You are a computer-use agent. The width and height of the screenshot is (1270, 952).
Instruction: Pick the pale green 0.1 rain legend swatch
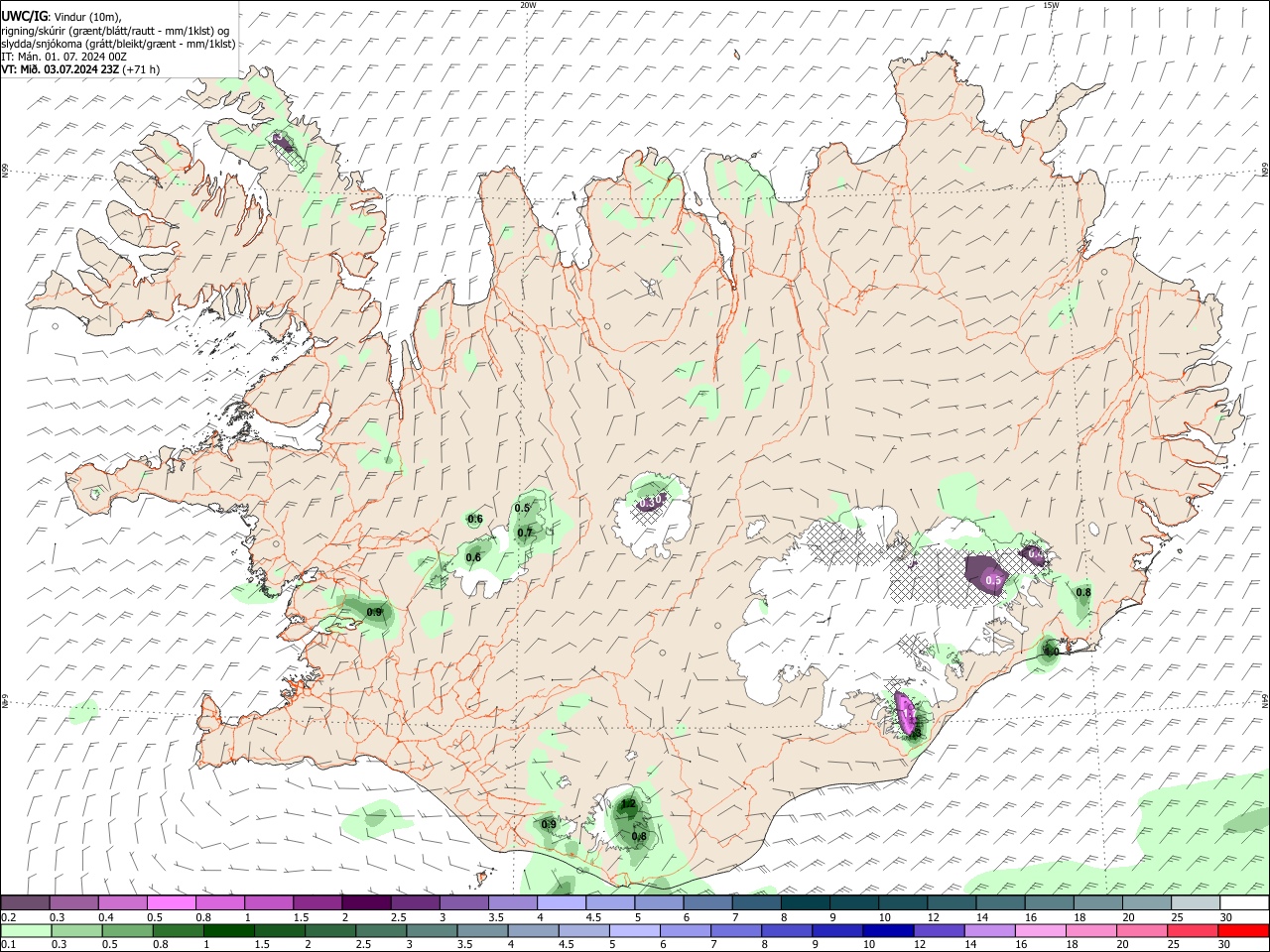[x=26, y=930]
